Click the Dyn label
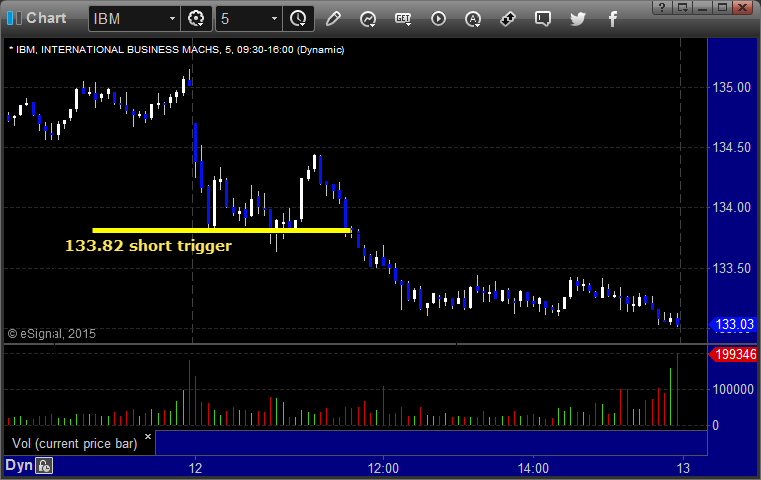 pos(19,465)
